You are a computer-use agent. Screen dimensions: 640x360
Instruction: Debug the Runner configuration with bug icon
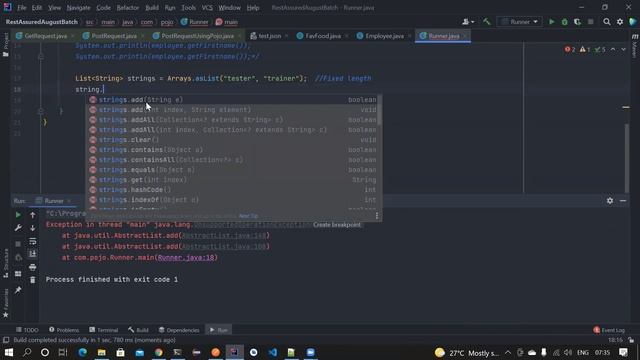(x=564, y=22)
